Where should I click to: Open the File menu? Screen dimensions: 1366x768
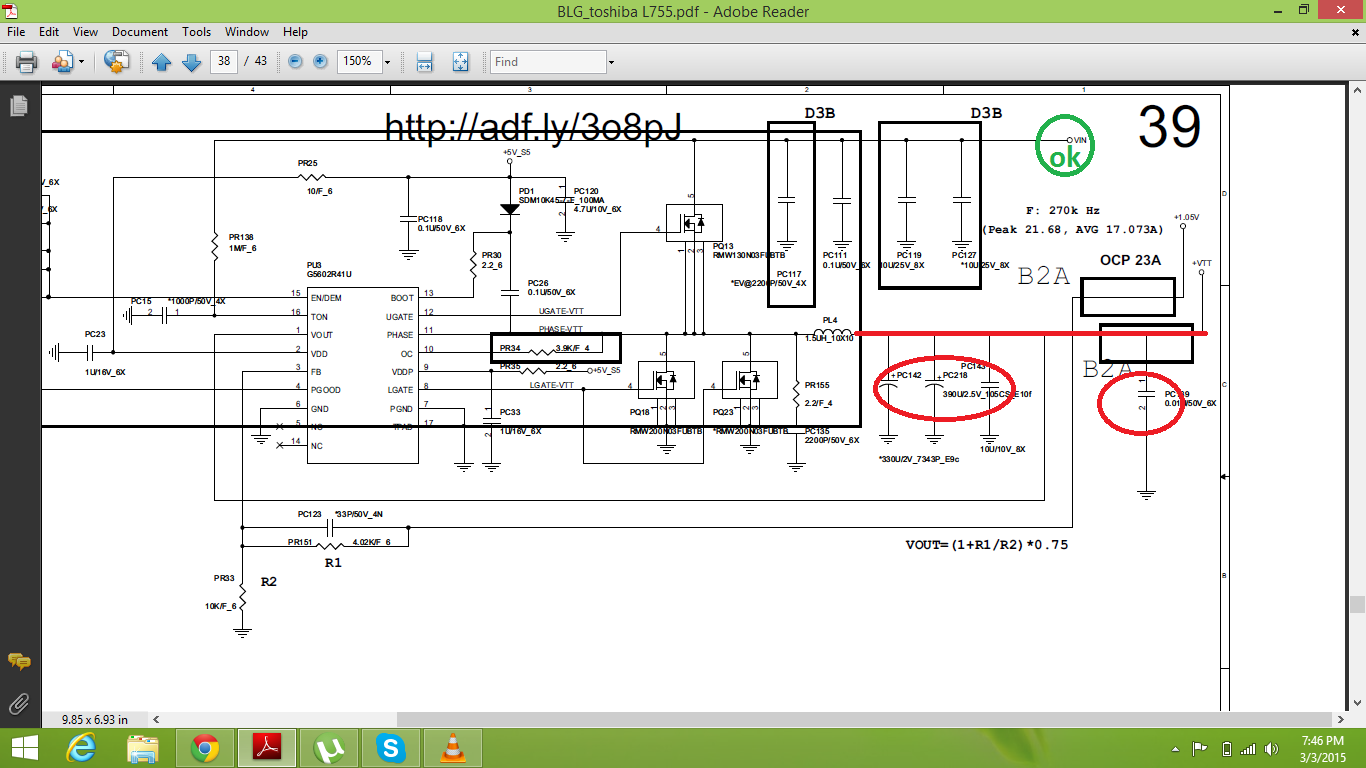[15, 32]
